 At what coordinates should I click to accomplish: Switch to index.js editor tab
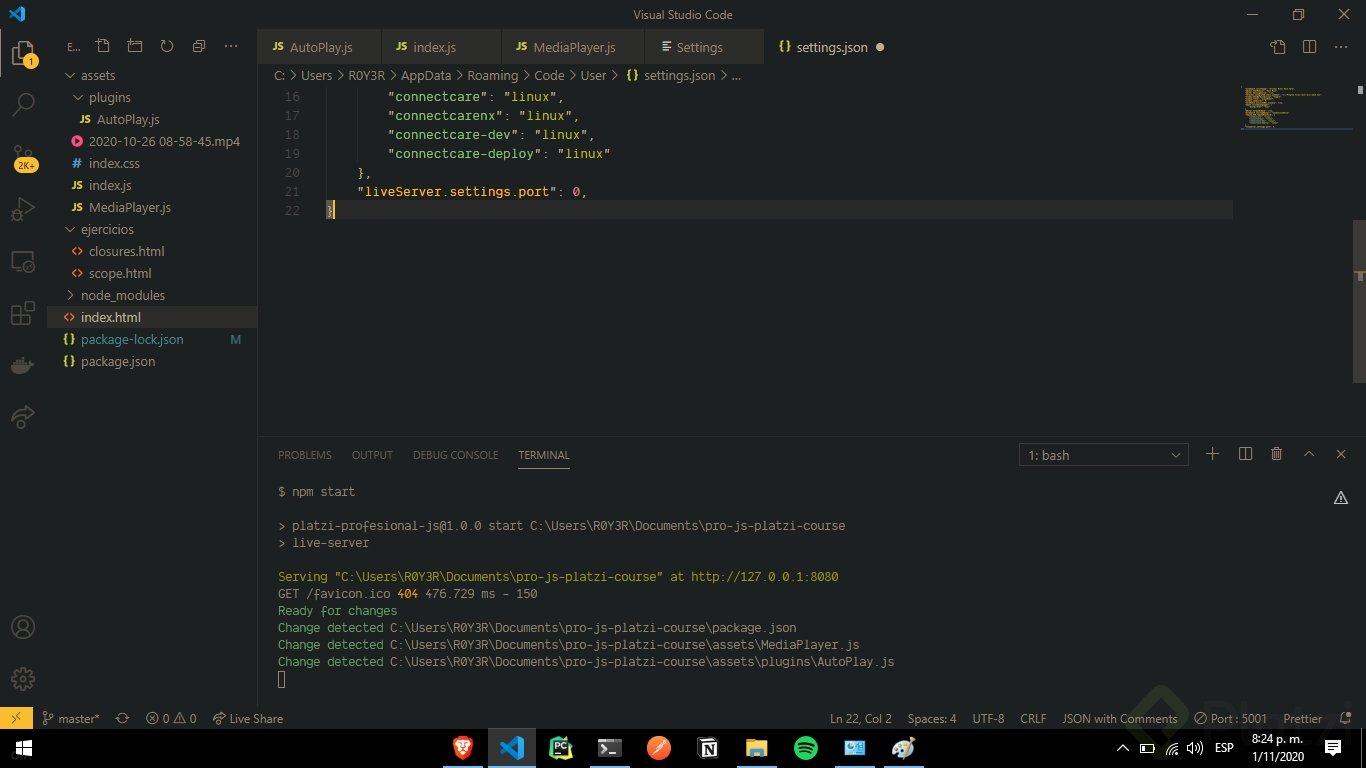(x=441, y=47)
